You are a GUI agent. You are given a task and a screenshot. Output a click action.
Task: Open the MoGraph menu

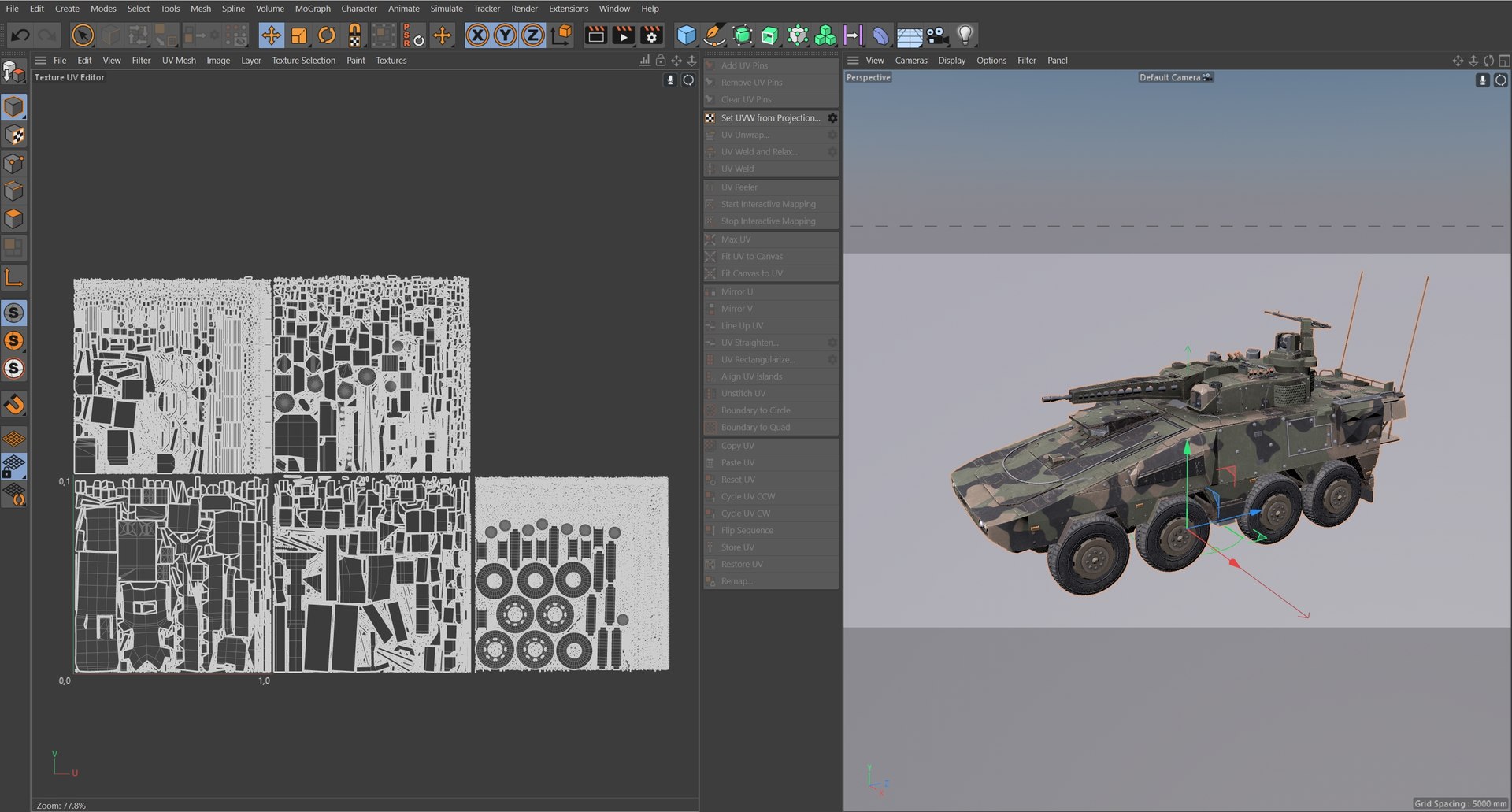(313, 9)
